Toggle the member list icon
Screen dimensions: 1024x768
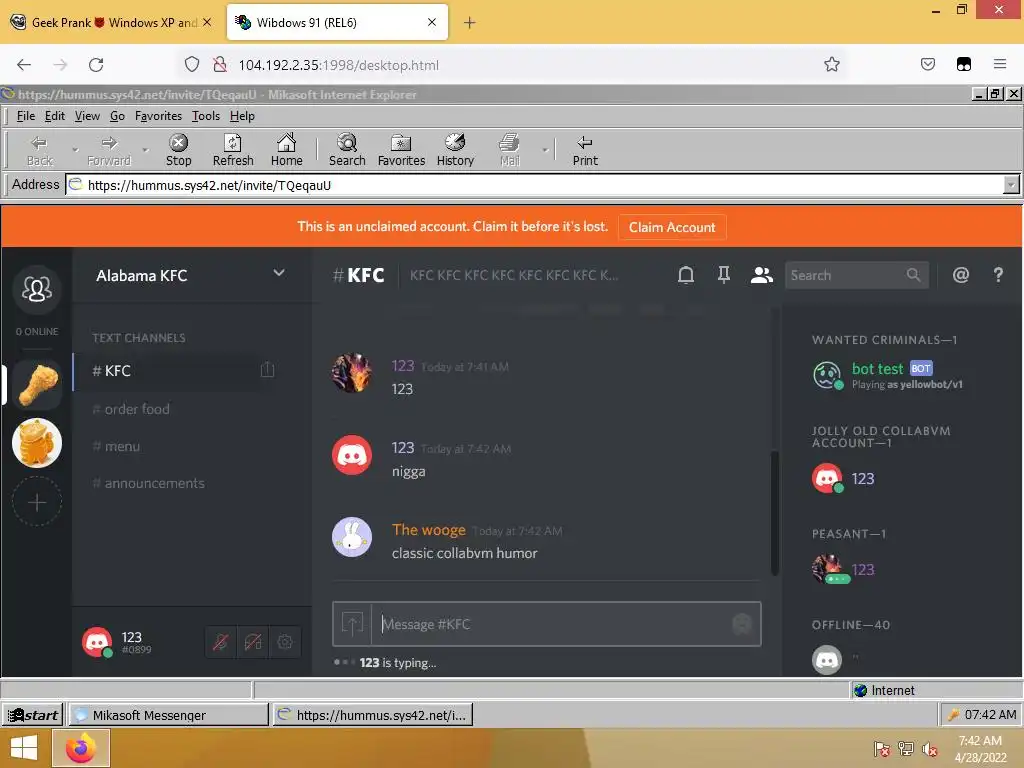tap(761, 275)
